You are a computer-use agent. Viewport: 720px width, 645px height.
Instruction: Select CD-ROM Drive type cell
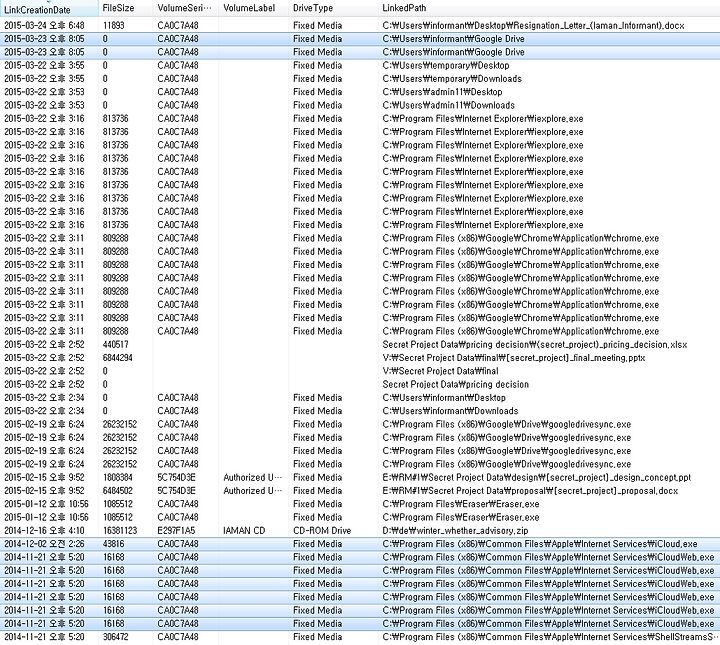(x=322, y=531)
